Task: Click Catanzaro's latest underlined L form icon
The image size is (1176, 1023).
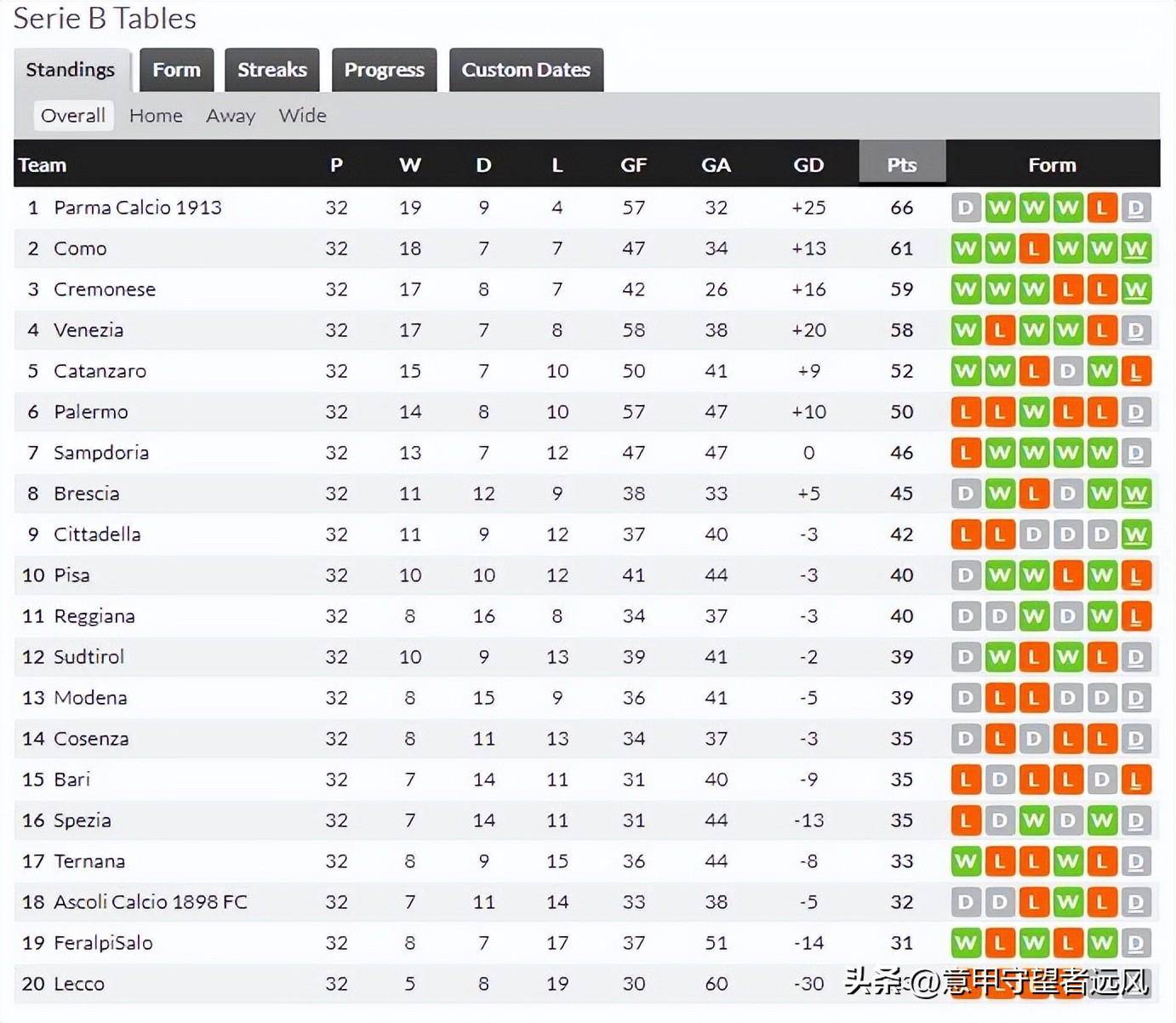Action: 1135,371
